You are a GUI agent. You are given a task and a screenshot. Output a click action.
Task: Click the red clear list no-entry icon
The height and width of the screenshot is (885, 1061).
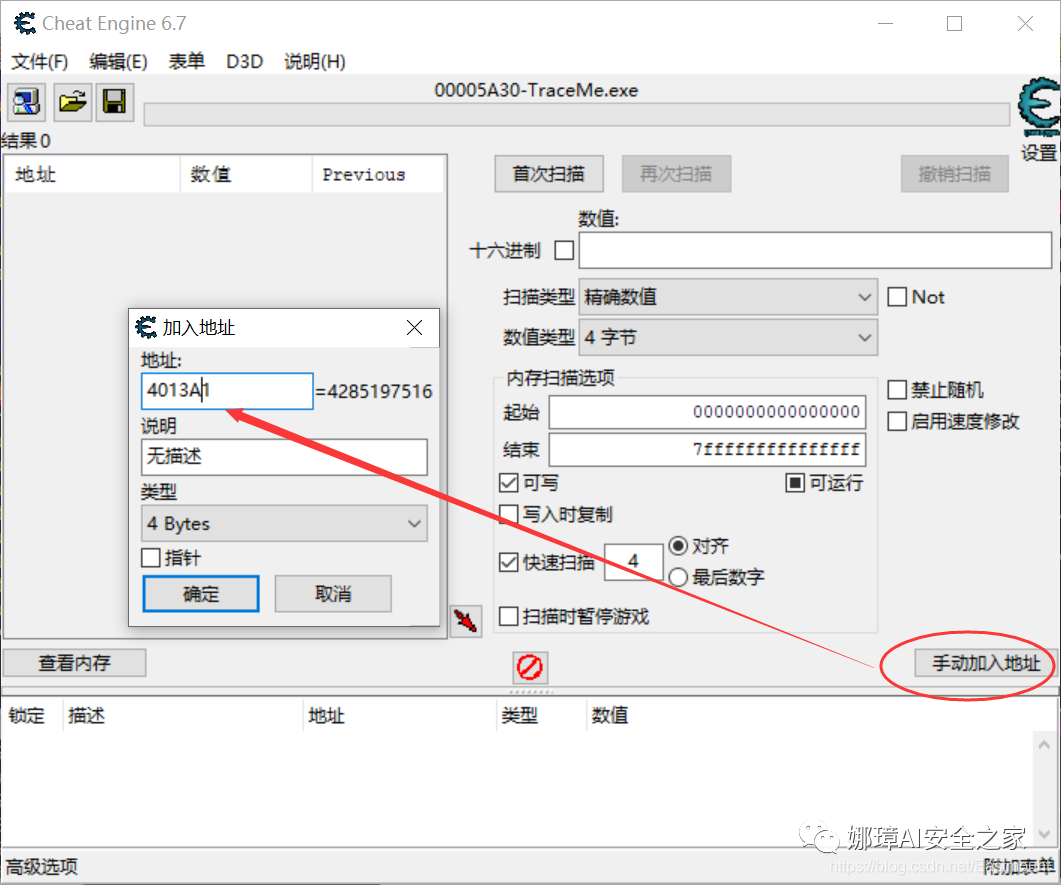tap(530, 667)
